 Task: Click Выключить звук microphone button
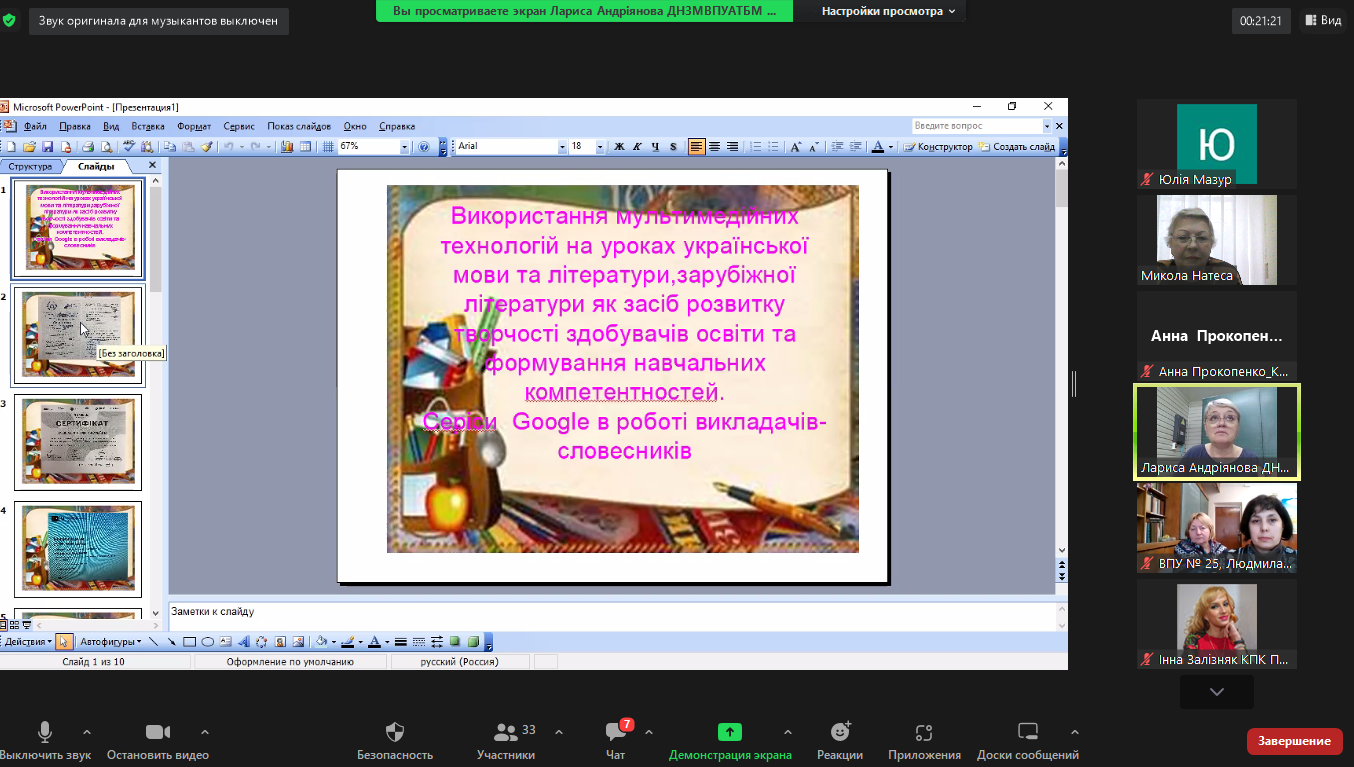45,741
